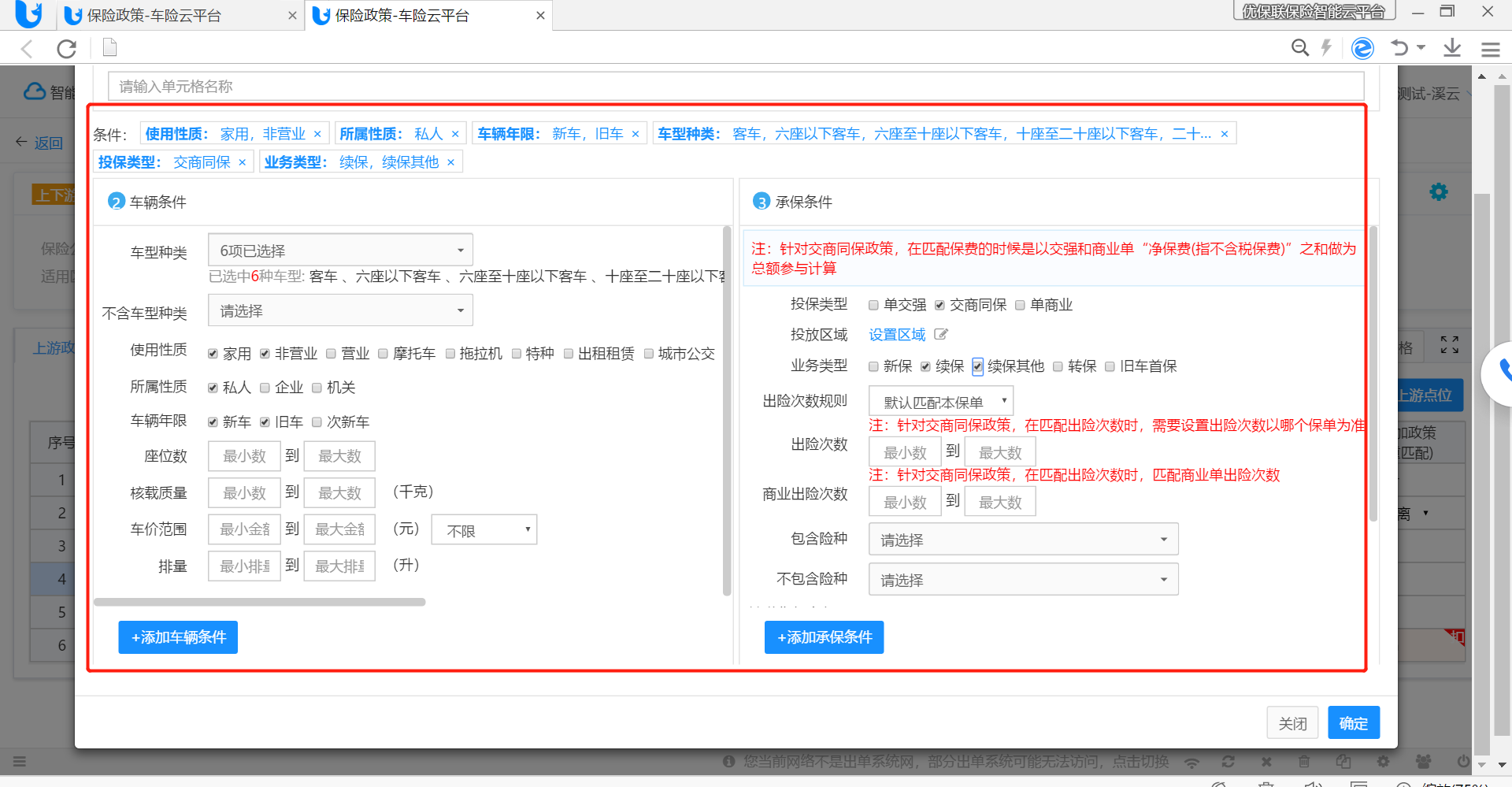Click the 核载质量 最大数 input

(x=339, y=493)
